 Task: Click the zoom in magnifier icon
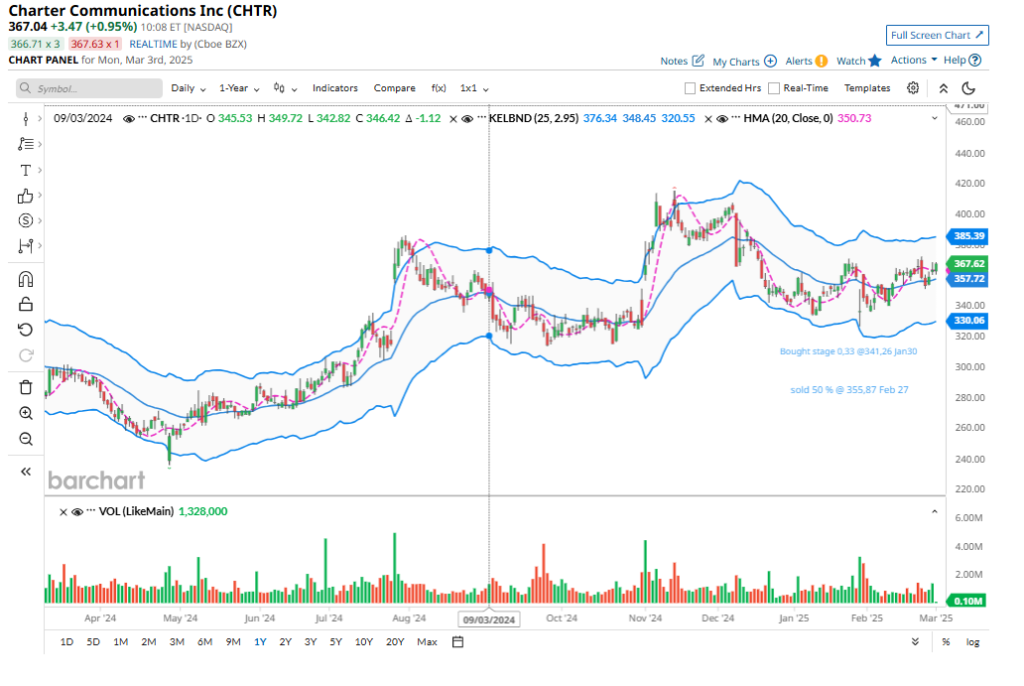click(x=26, y=413)
